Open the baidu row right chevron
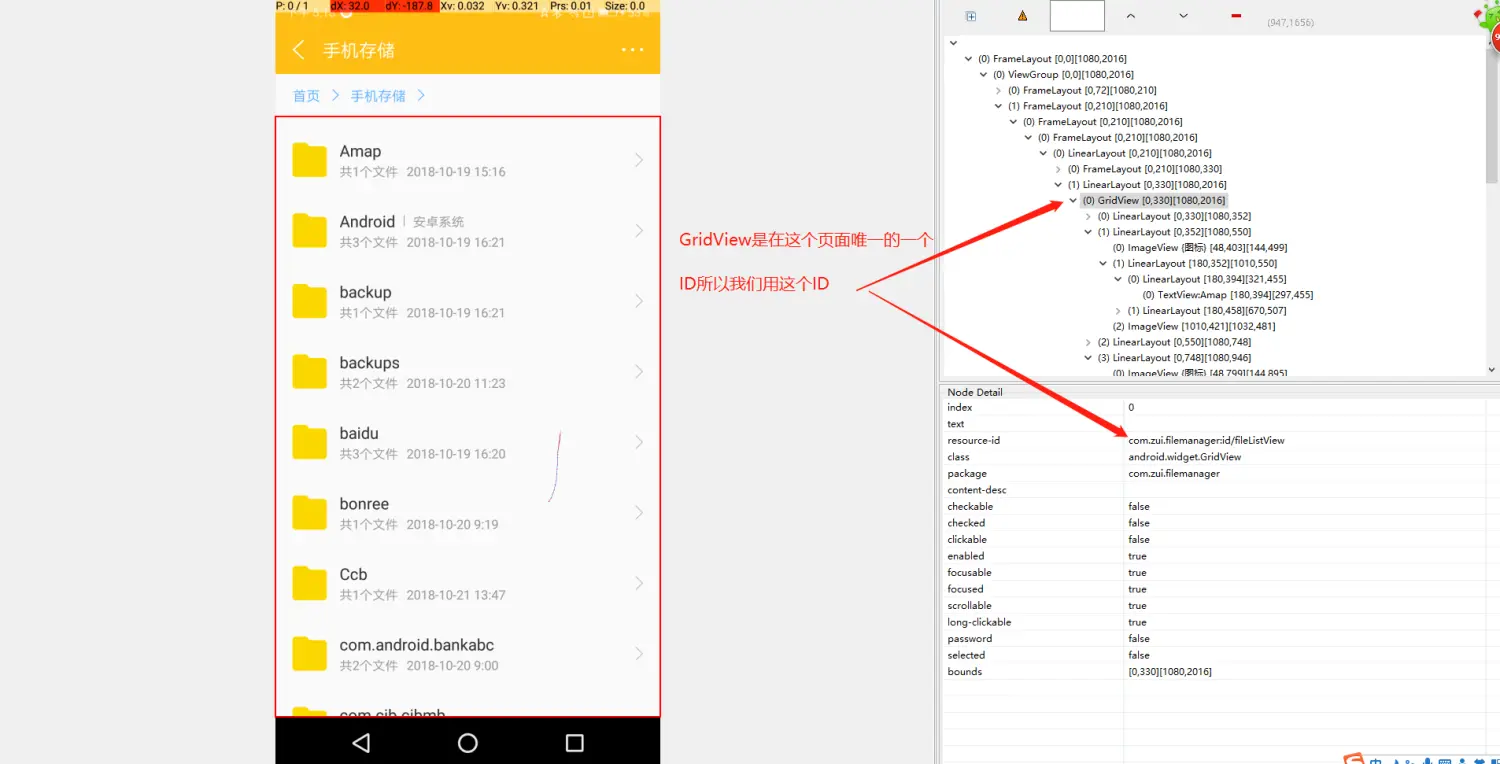This screenshot has width=1500, height=764. (639, 442)
